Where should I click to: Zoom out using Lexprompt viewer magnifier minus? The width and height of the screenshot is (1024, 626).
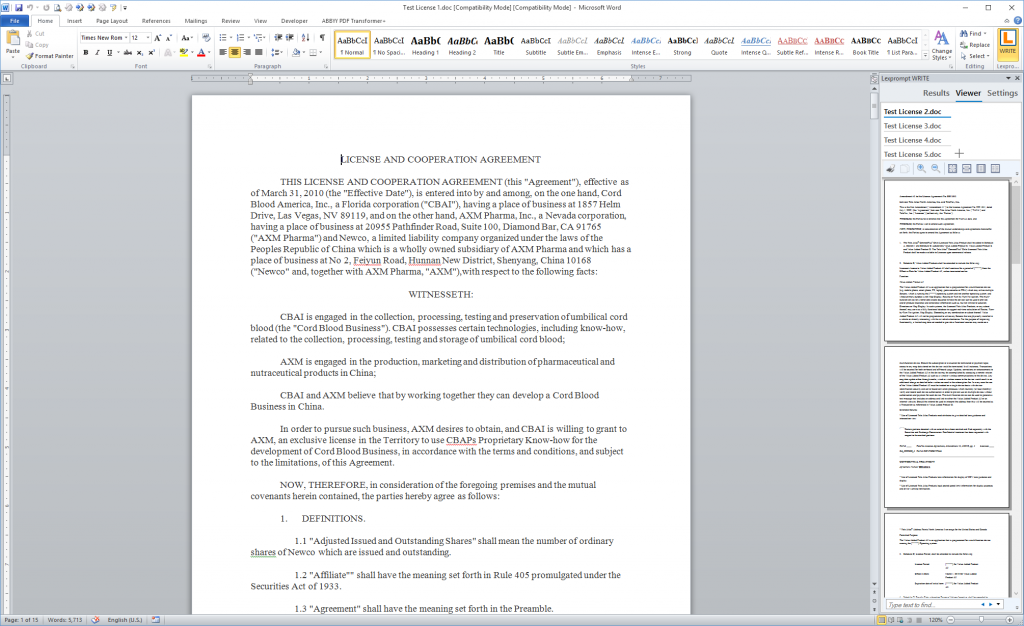pyautogui.click(x=935, y=168)
